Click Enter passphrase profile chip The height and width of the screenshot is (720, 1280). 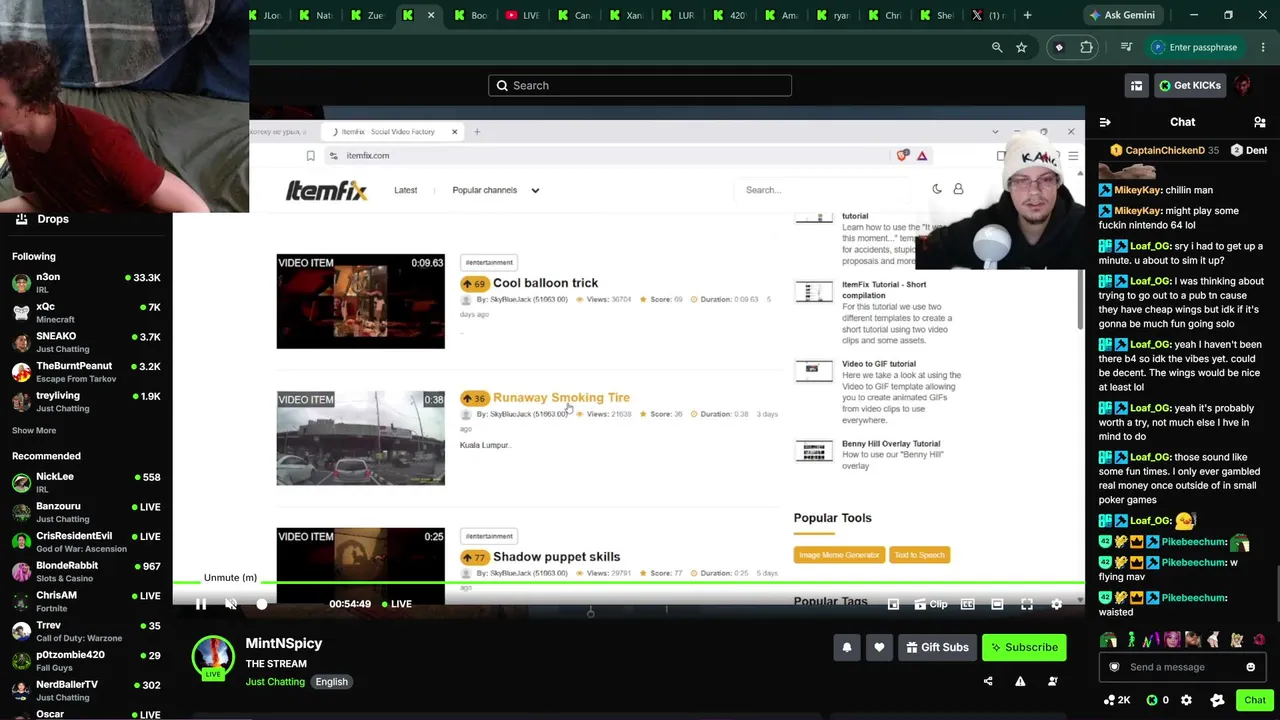point(1194,47)
